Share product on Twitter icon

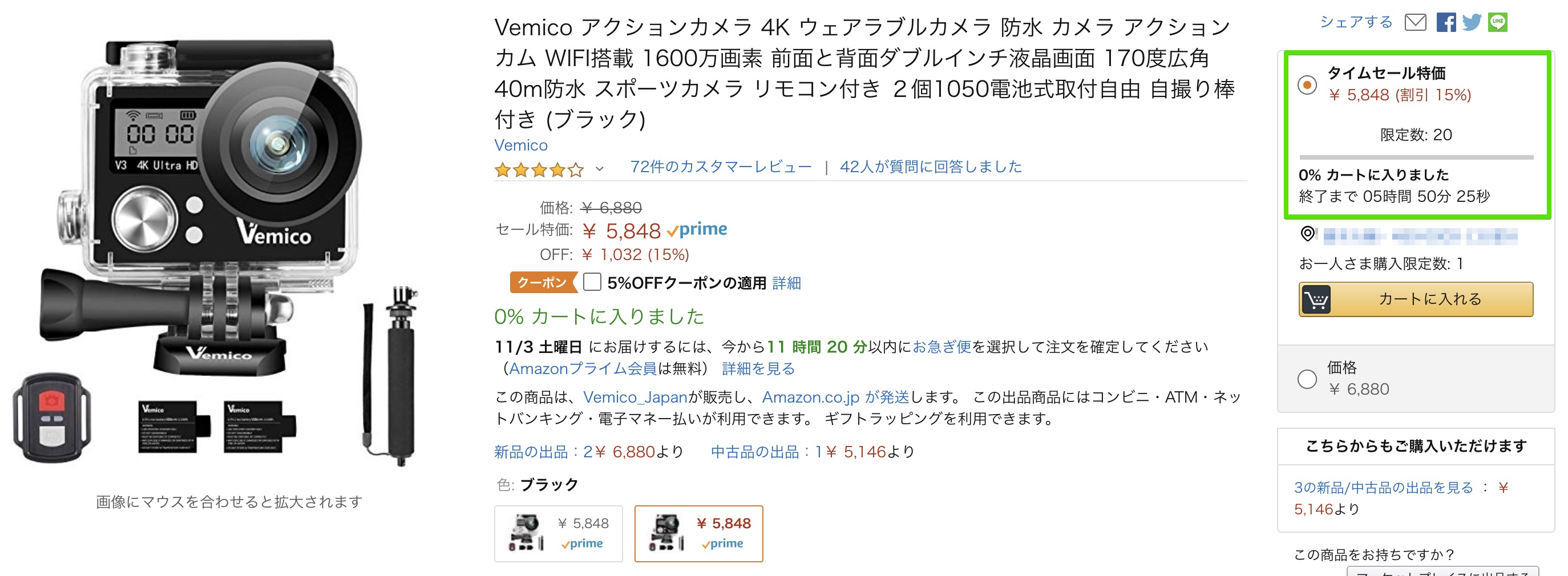(x=1471, y=22)
